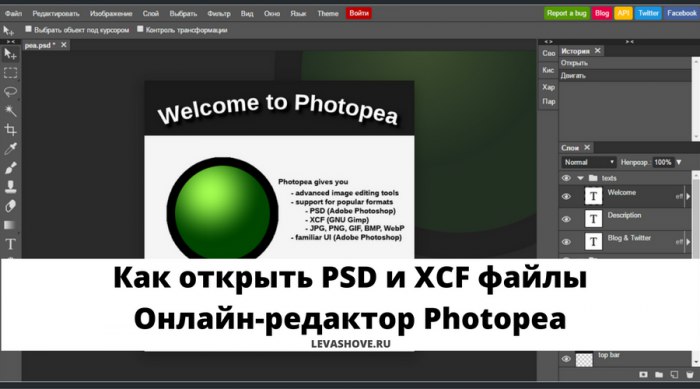Select the 'Двигать' history step
The width and height of the screenshot is (700, 389).
[625, 75]
